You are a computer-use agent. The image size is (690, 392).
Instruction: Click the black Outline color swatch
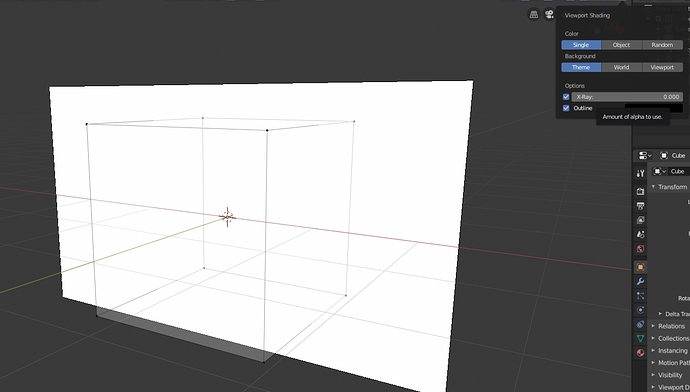pyautogui.click(x=653, y=107)
